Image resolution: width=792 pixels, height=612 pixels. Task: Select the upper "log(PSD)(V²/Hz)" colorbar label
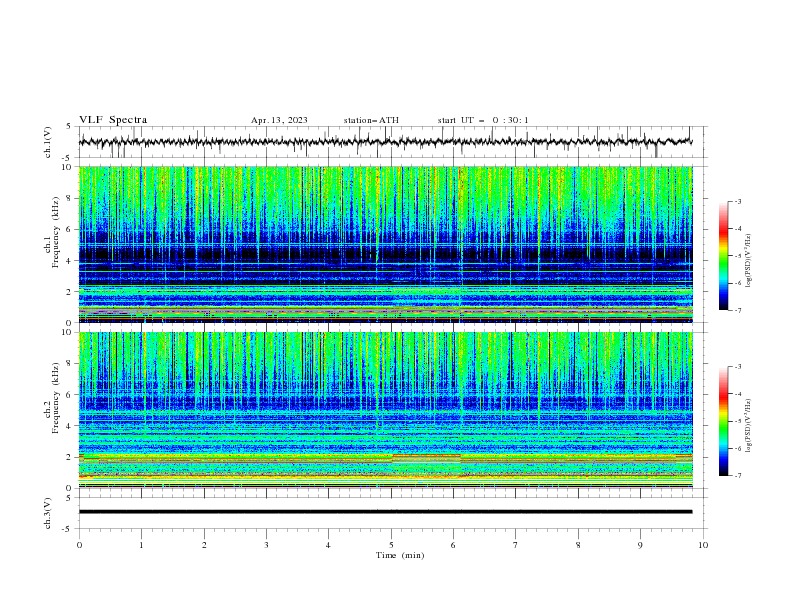(x=748, y=260)
